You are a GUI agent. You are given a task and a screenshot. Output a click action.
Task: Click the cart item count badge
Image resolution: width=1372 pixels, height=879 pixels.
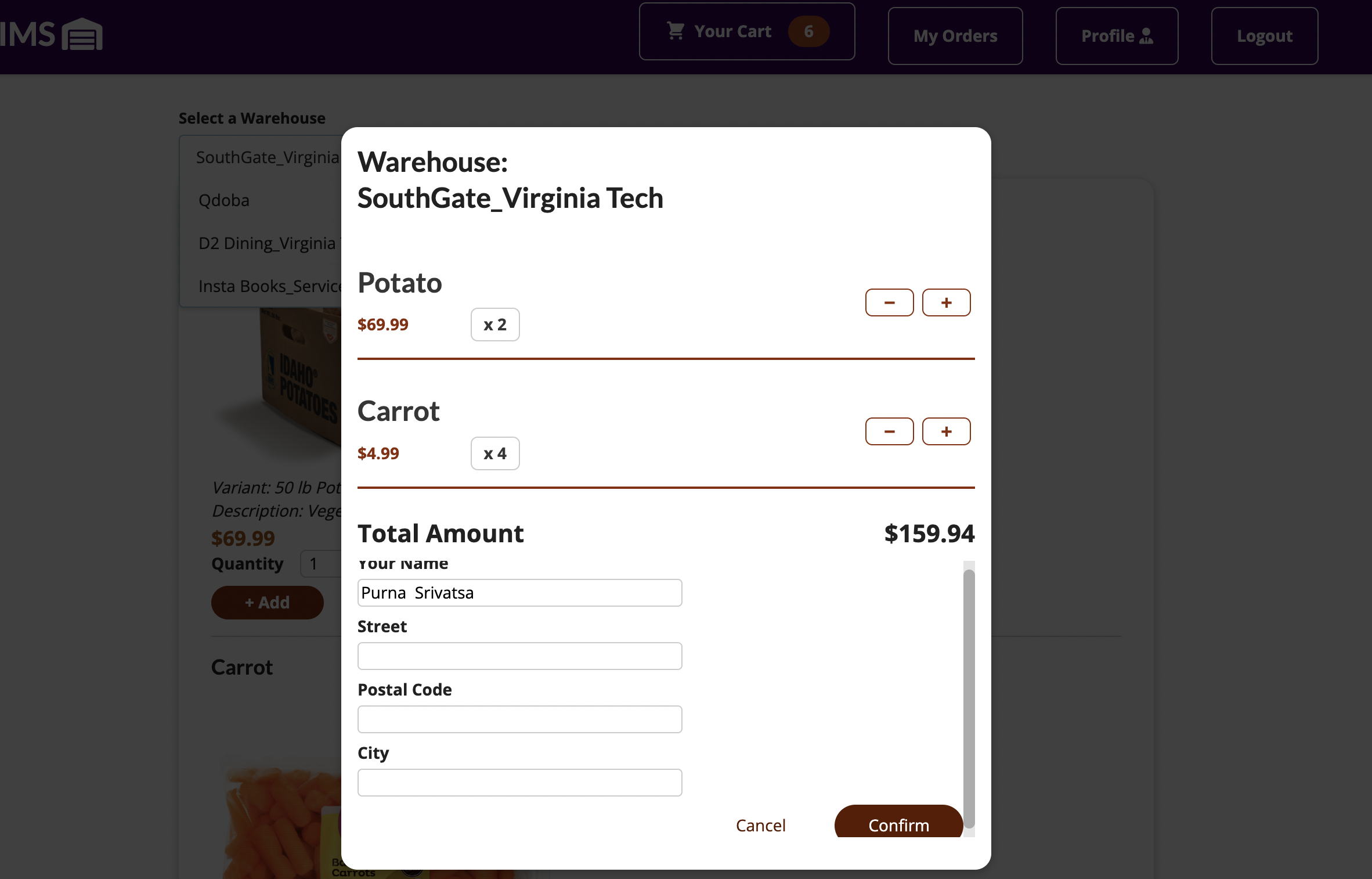808,31
